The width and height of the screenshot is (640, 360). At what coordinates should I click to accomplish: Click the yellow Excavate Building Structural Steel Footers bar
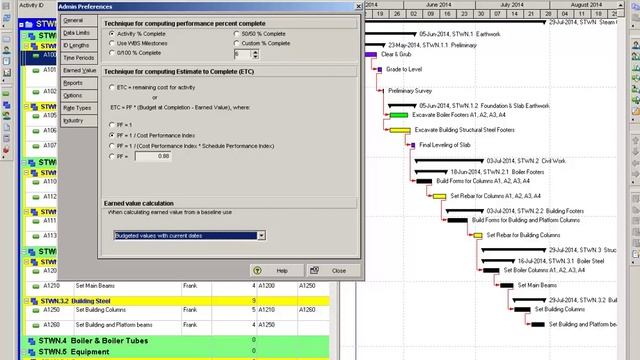pos(400,130)
